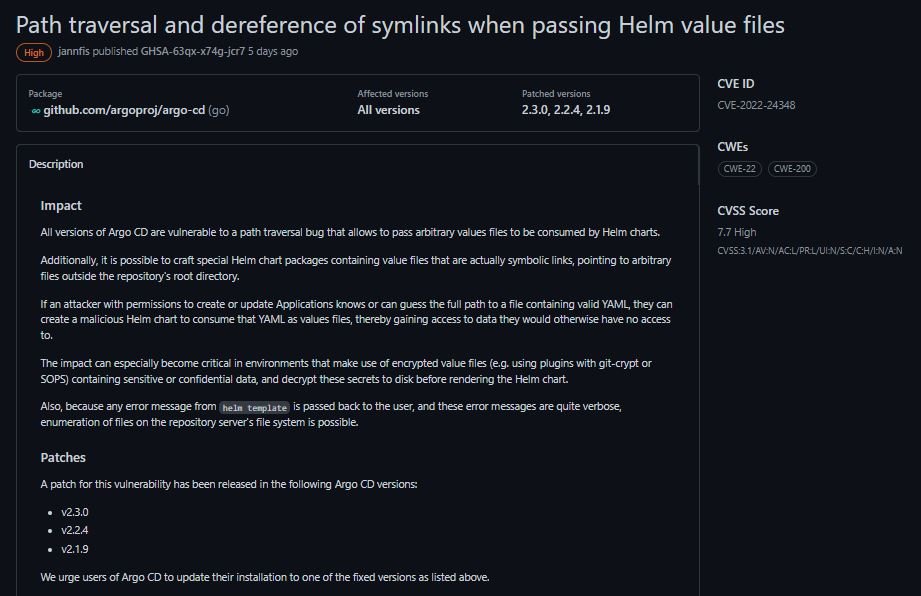Click the CVSS vector string
This screenshot has width=921, height=596.
click(809, 251)
